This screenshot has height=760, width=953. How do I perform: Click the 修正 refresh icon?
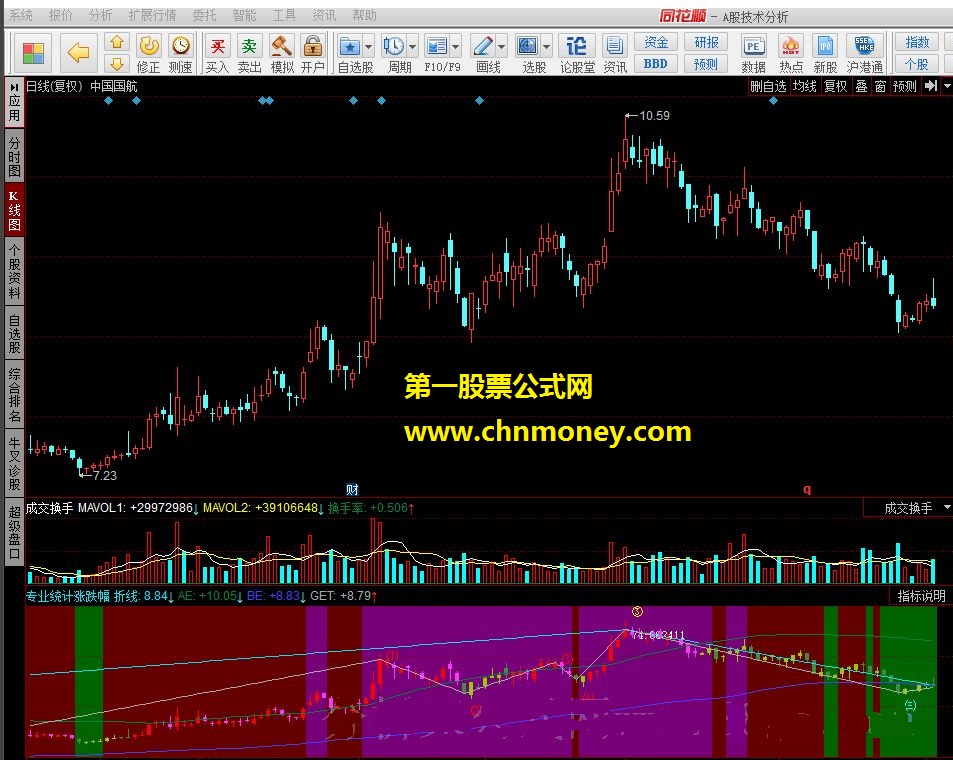[x=149, y=46]
